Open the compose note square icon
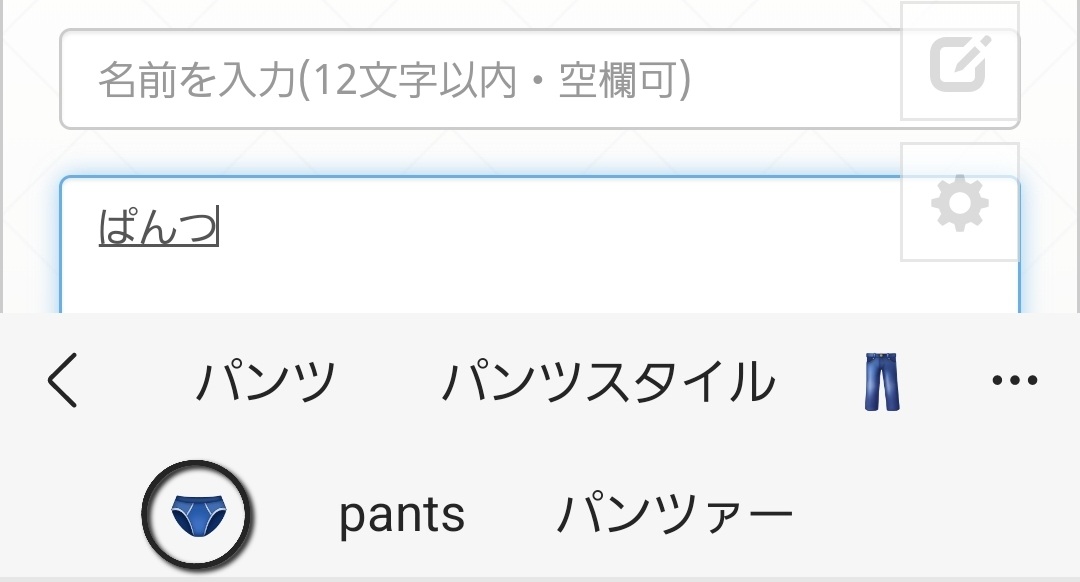The height and width of the screenshot is (582, 1080). pos(960,62)
